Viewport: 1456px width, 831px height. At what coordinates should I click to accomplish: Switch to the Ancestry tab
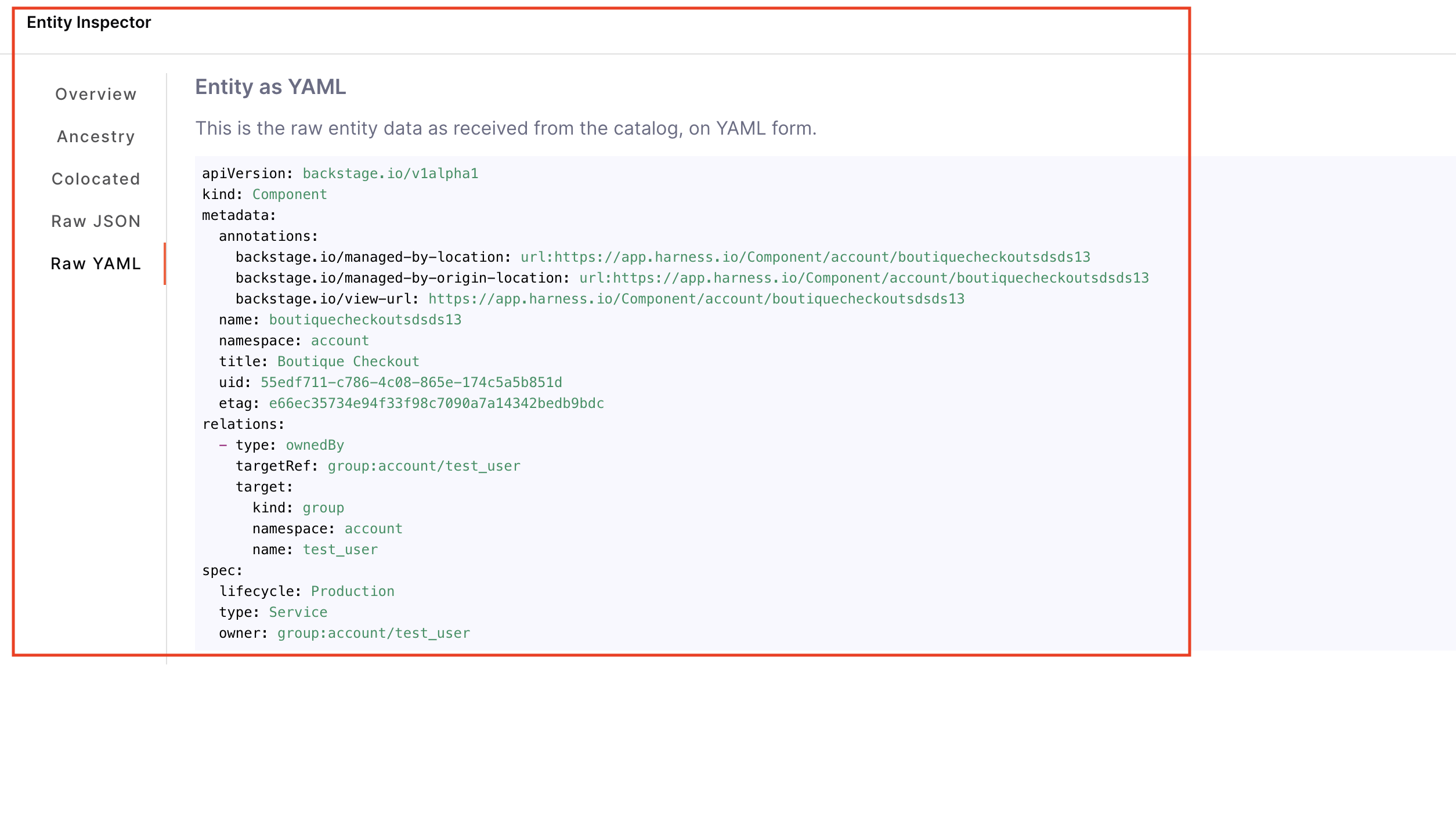point(96,136)
